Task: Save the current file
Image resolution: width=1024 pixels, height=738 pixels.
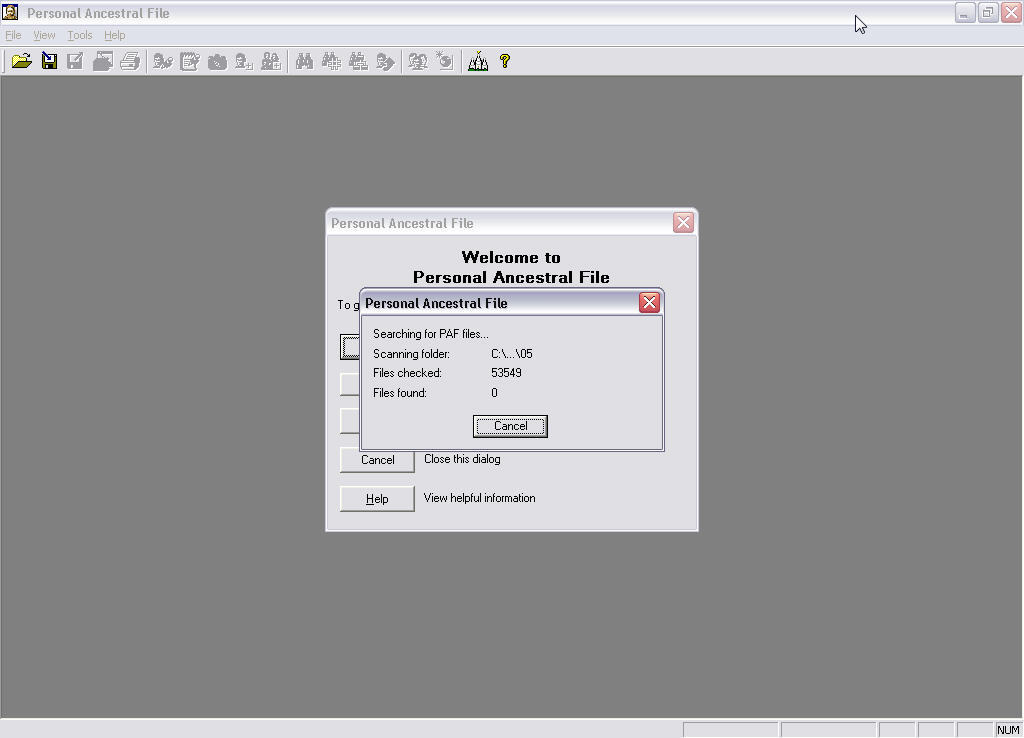Action: coord(48,61)
